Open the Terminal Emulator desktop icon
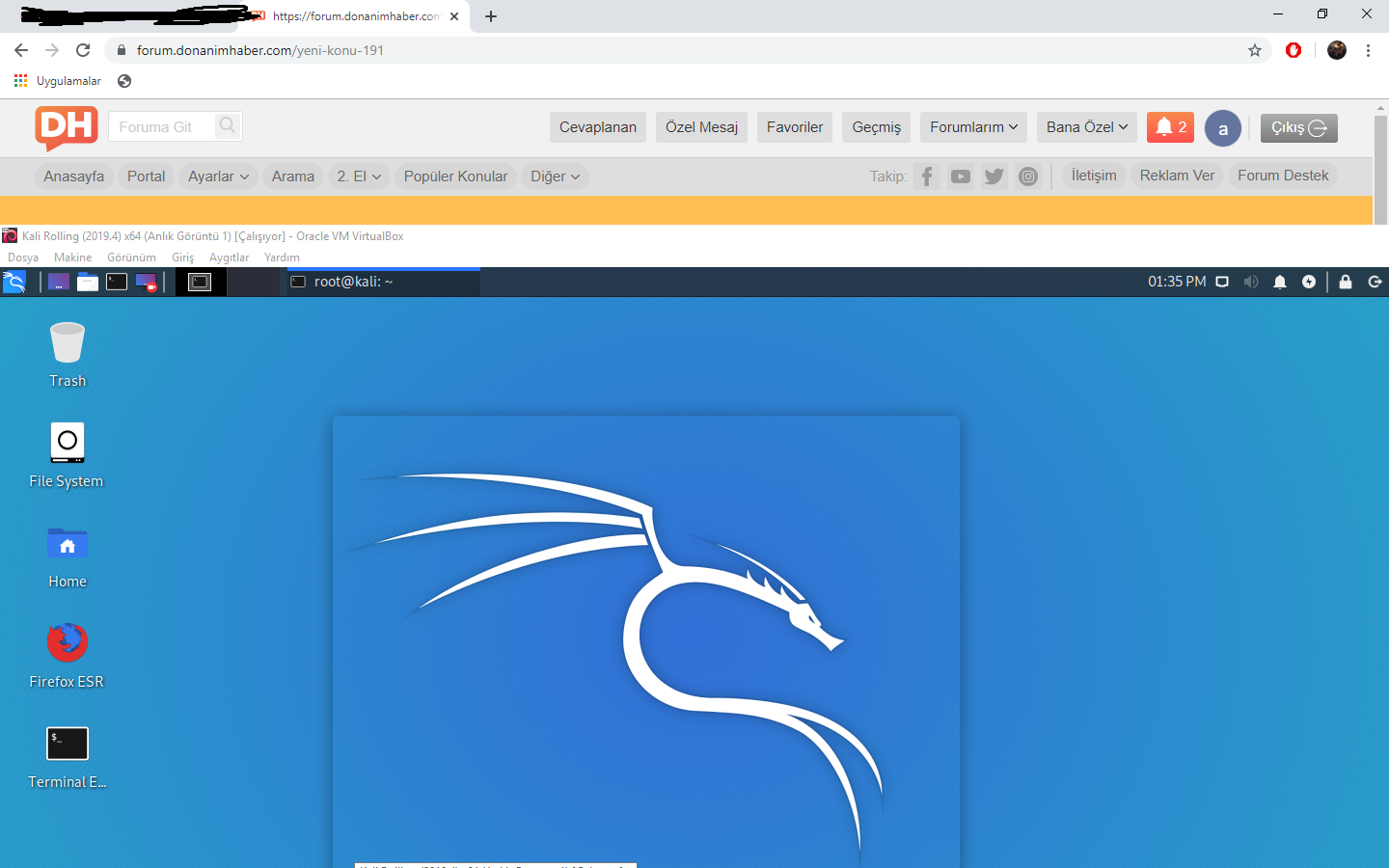The image size is (1389, 868). click(x=68, y=757)
